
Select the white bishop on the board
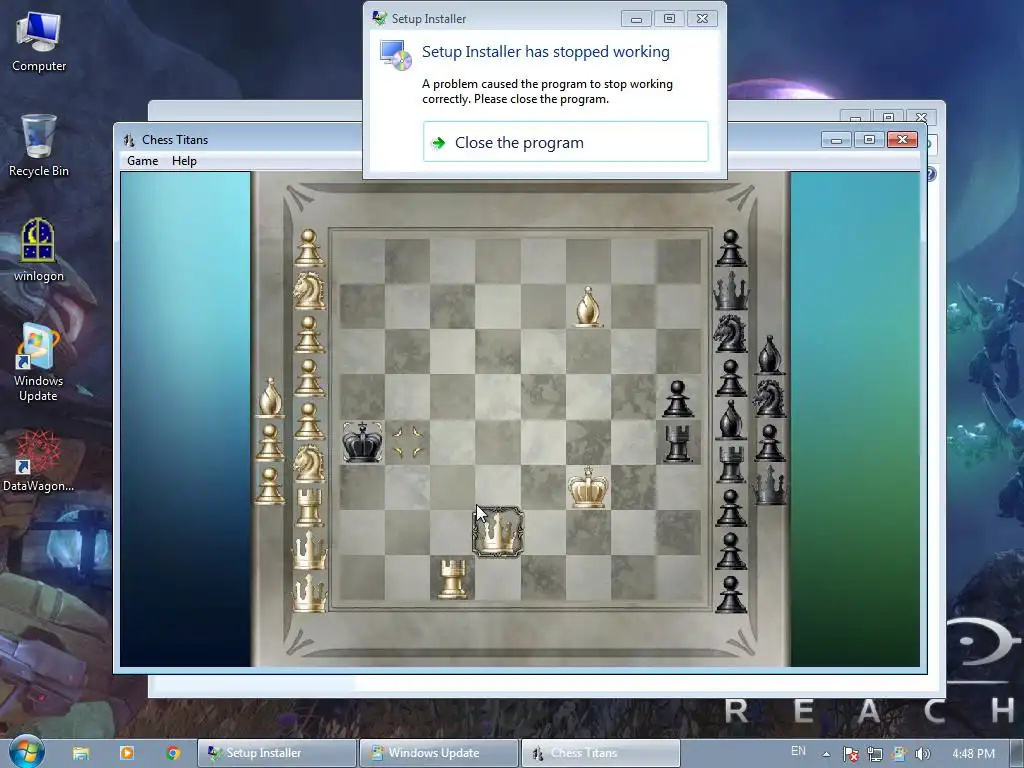point(588,306)
